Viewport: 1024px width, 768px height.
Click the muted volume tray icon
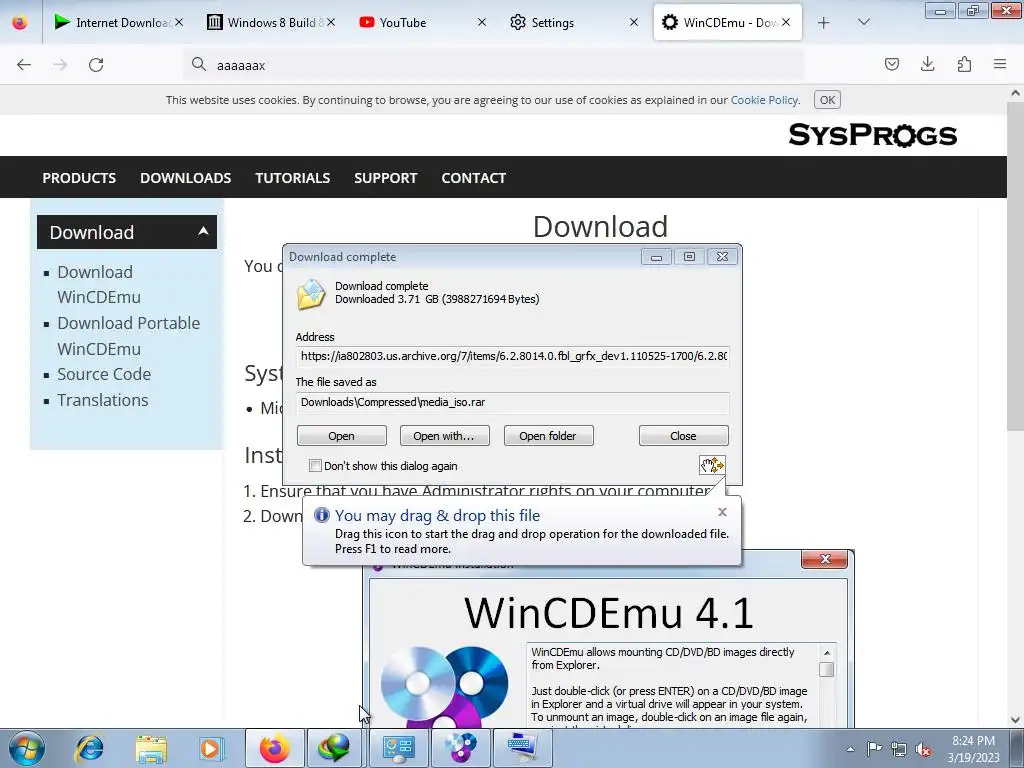click(x=923, y=749)
